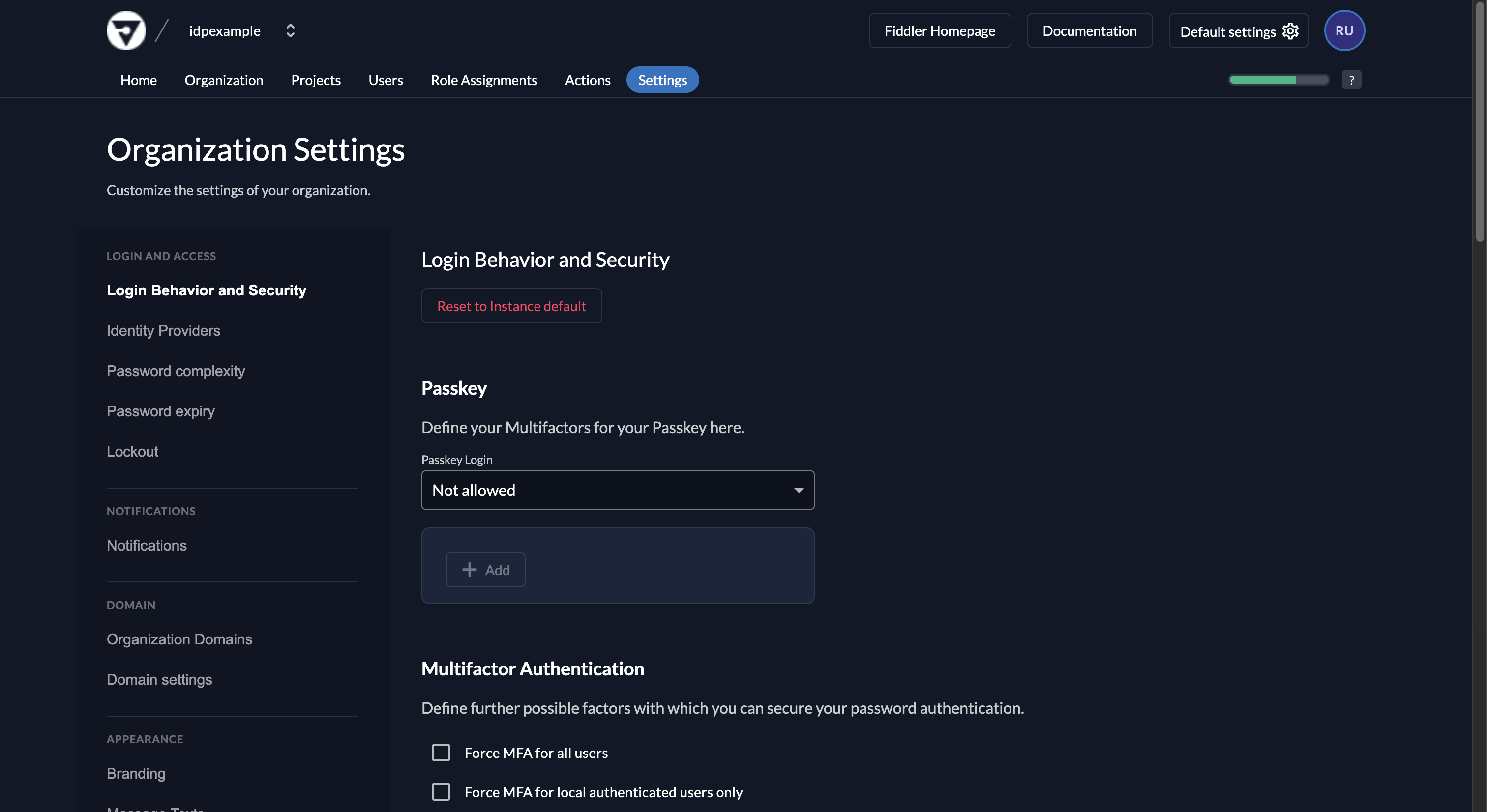Viewport: 1487px width, 812px height.
Task: Go to the Home tab
Action: coord(139,80)
